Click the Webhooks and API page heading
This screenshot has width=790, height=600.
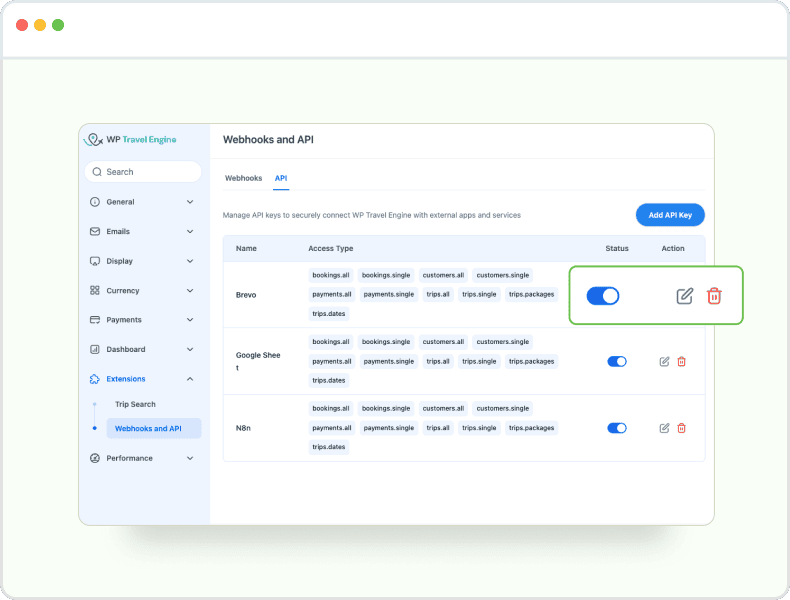(268, 140)
